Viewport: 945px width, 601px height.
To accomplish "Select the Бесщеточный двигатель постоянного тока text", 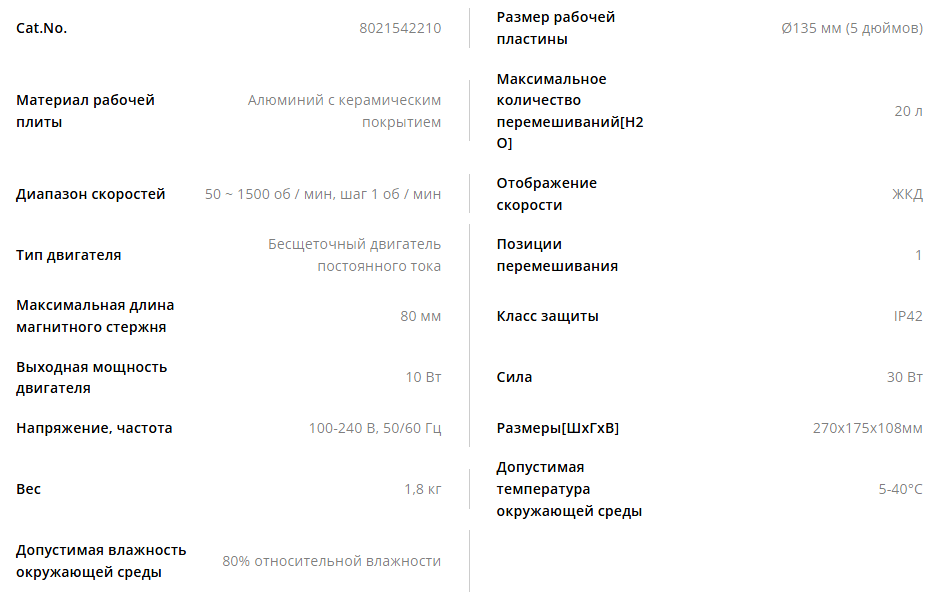I will (x=354, y=255).
